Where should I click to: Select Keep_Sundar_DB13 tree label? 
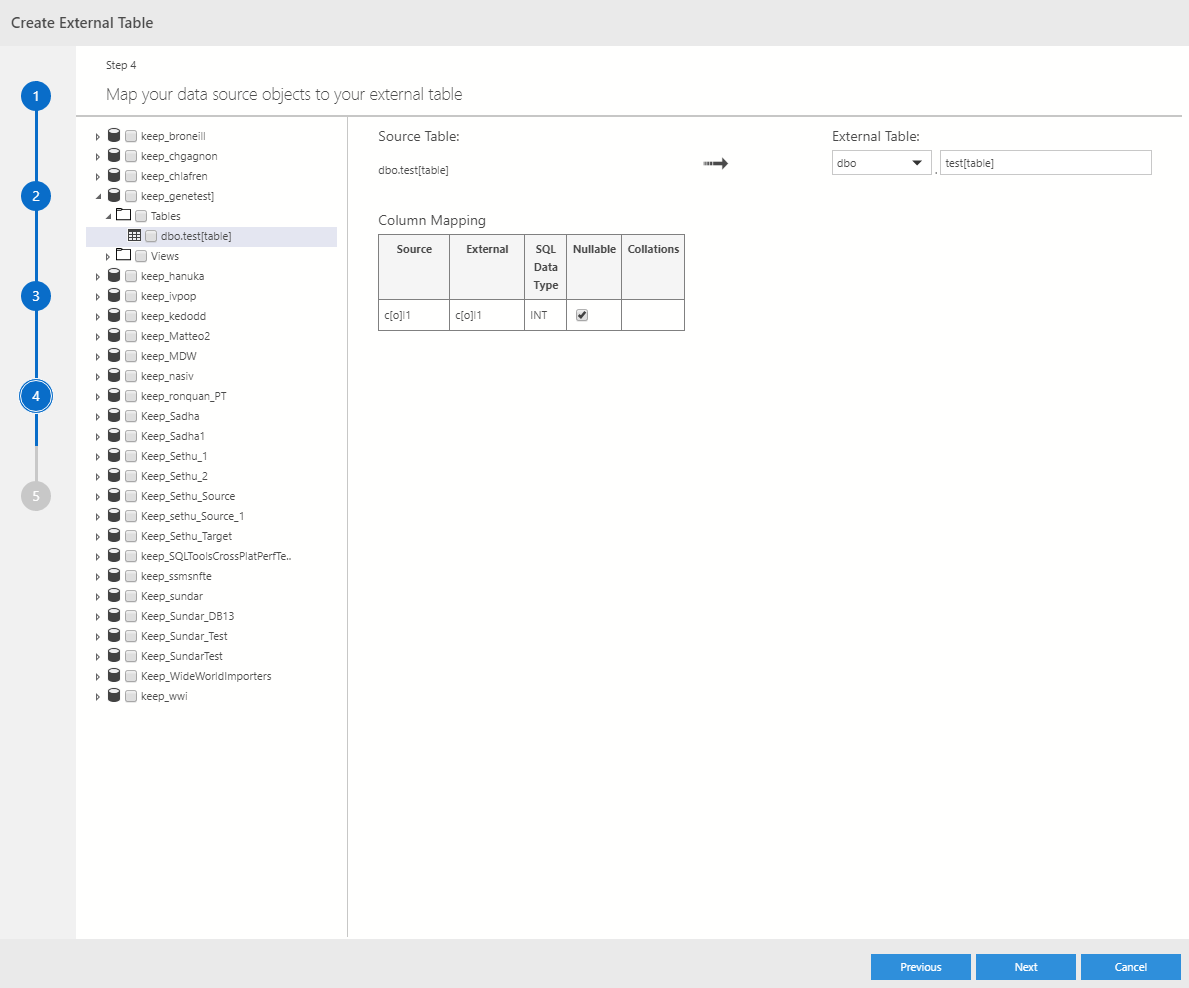(x=187, y=616)
